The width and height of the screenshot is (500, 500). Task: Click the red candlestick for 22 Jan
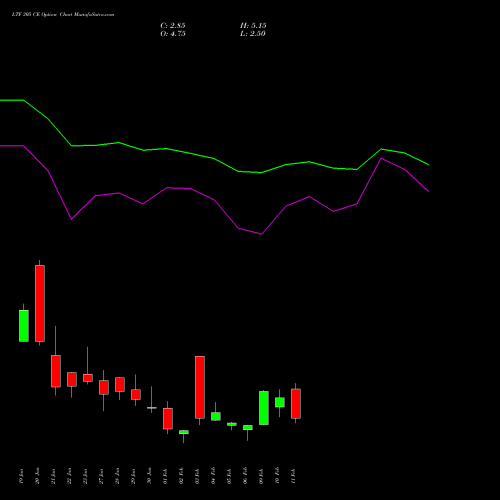(72, 379)
